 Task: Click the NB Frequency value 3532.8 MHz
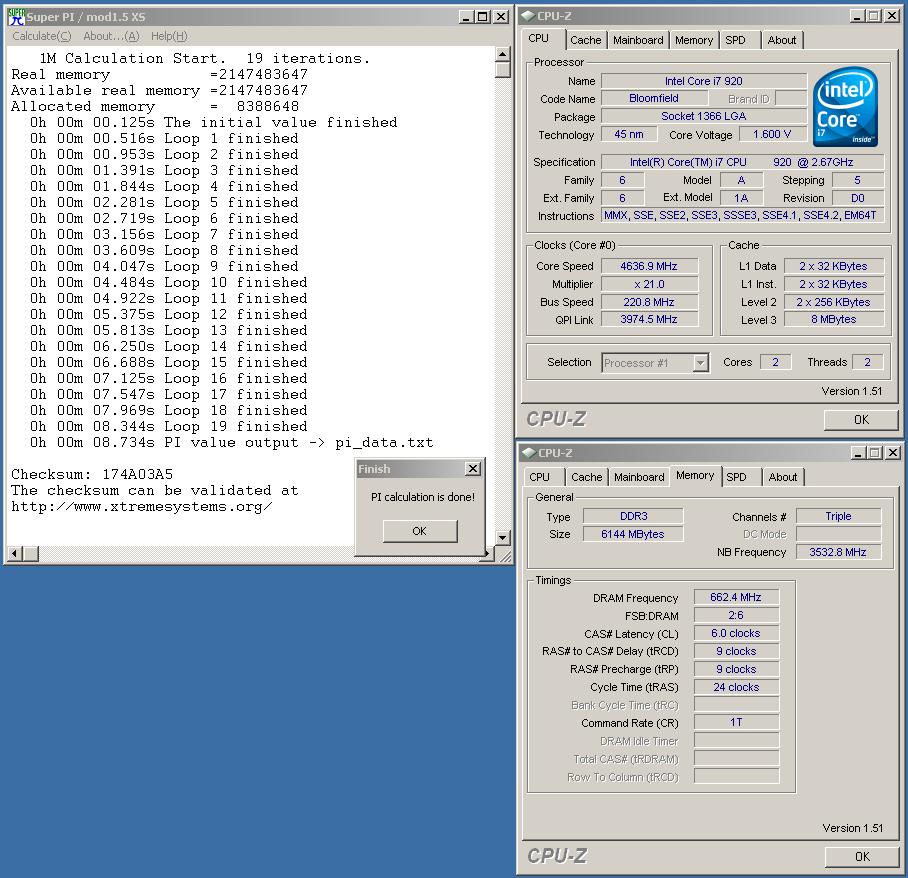tap(839, 552)
